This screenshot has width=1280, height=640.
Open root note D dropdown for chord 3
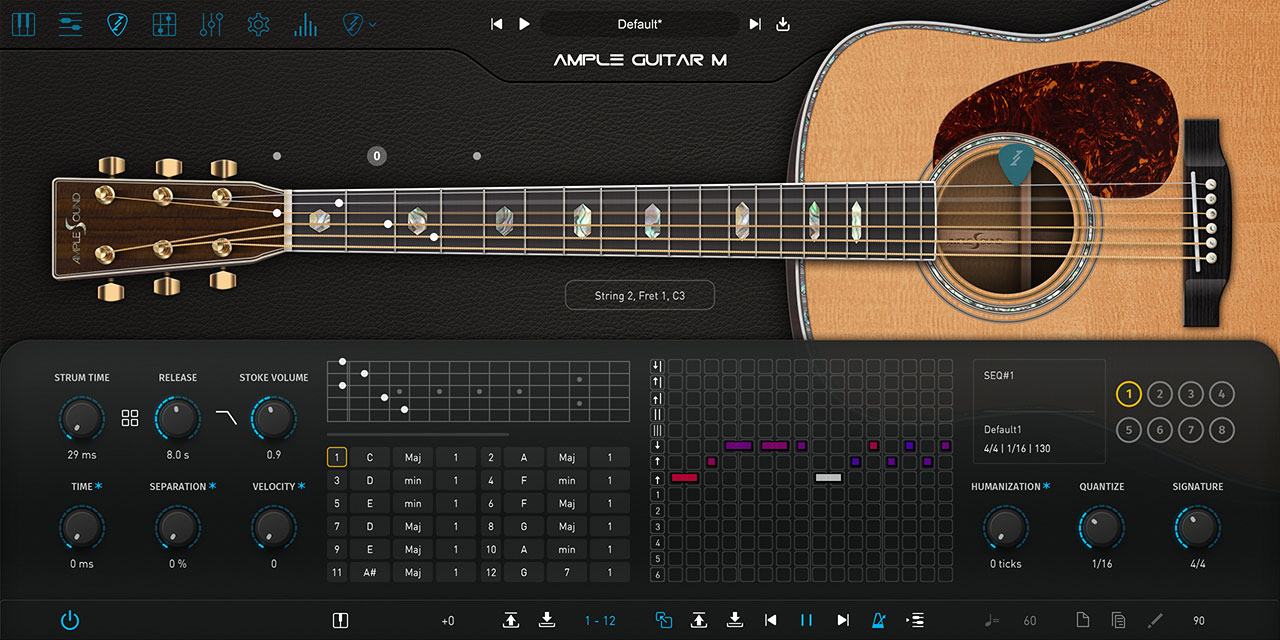369,480
